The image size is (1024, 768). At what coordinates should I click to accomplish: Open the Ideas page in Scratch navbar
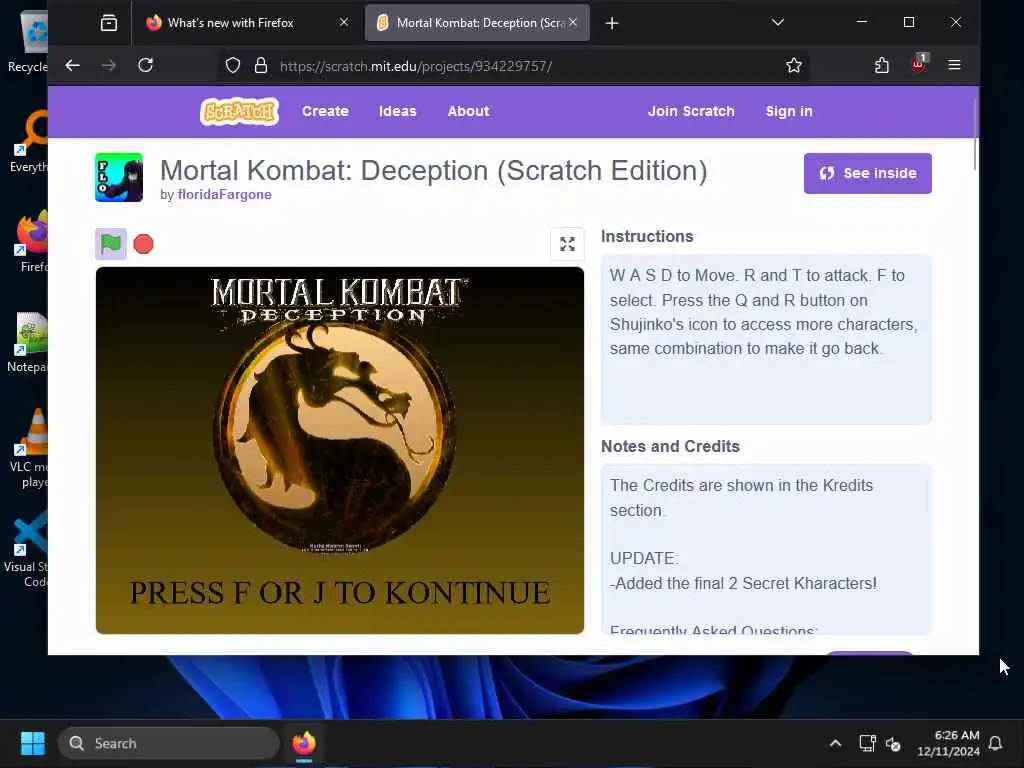click(x=398, y=111)
